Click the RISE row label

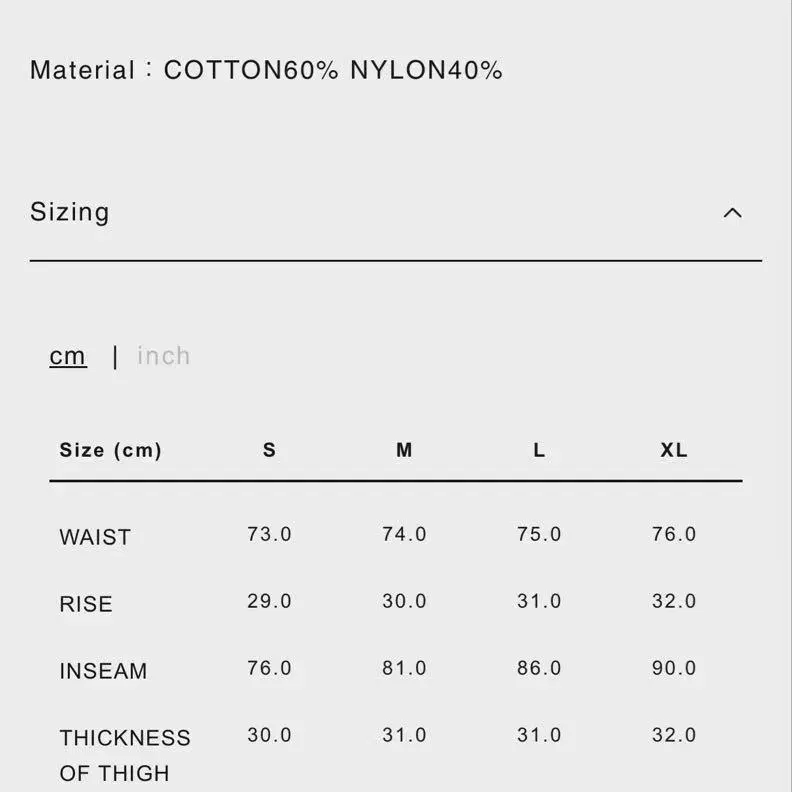pos(86,604)
